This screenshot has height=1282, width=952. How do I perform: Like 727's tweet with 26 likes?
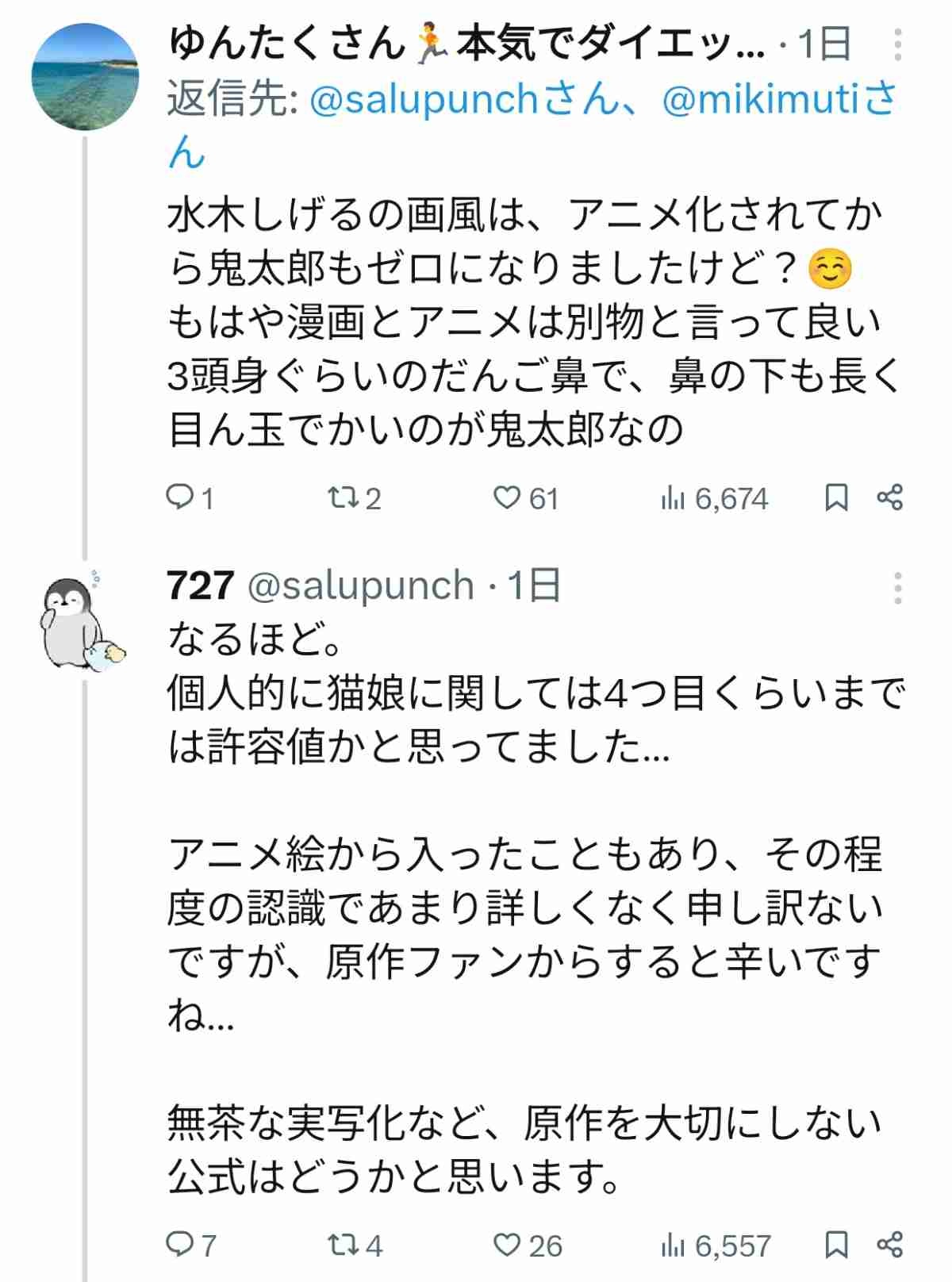(x=508, y=1244)
